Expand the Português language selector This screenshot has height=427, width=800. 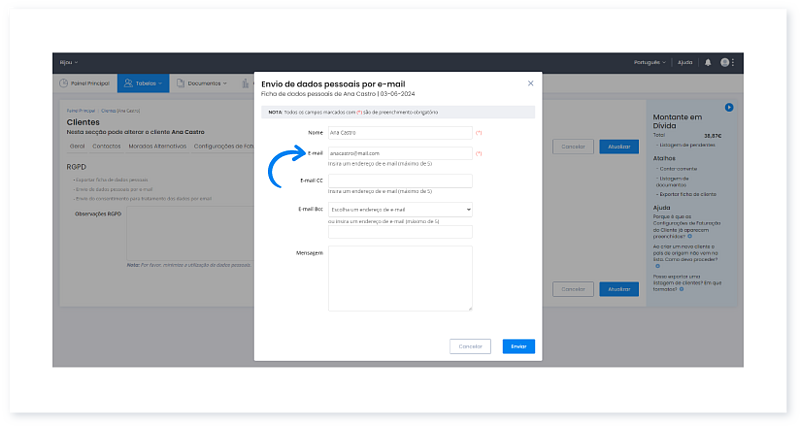[650, 62]
